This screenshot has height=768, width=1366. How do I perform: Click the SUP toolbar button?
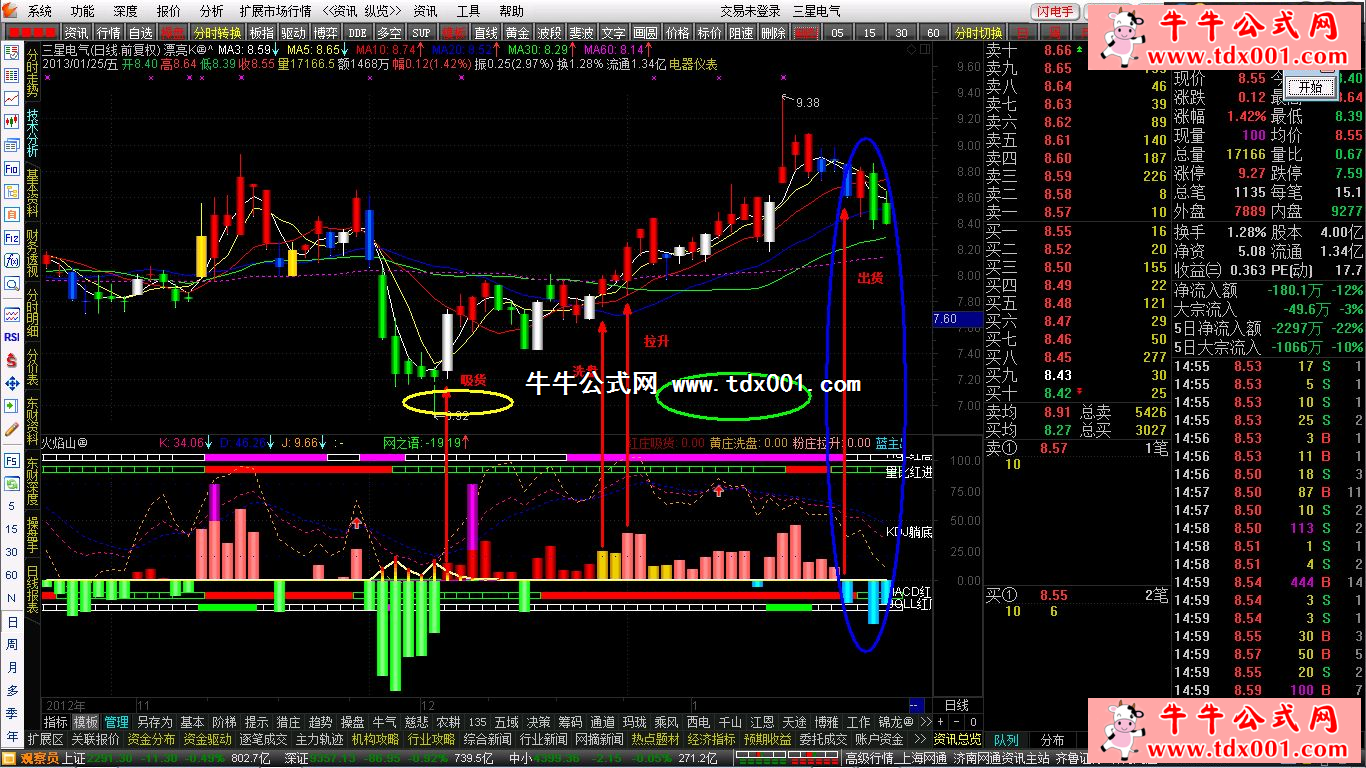point(421,33)
